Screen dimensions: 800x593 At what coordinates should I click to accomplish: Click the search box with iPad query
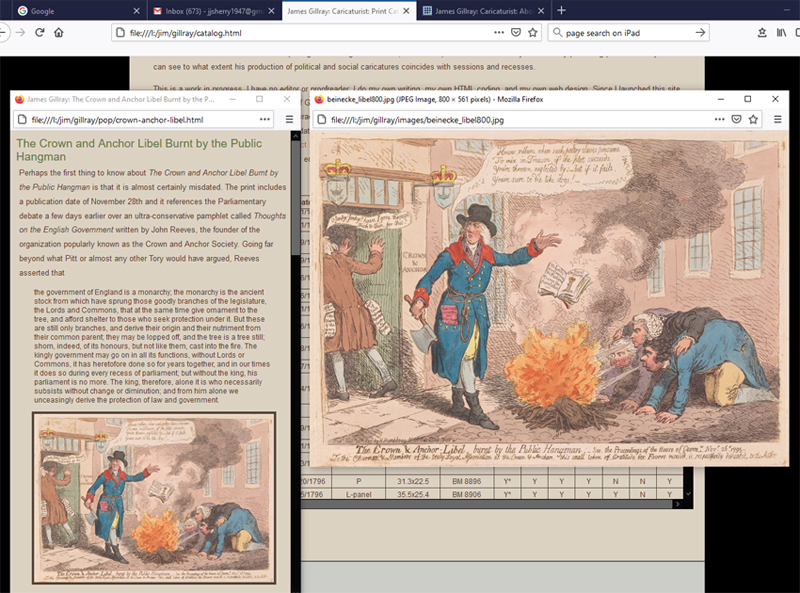(620, 32)
